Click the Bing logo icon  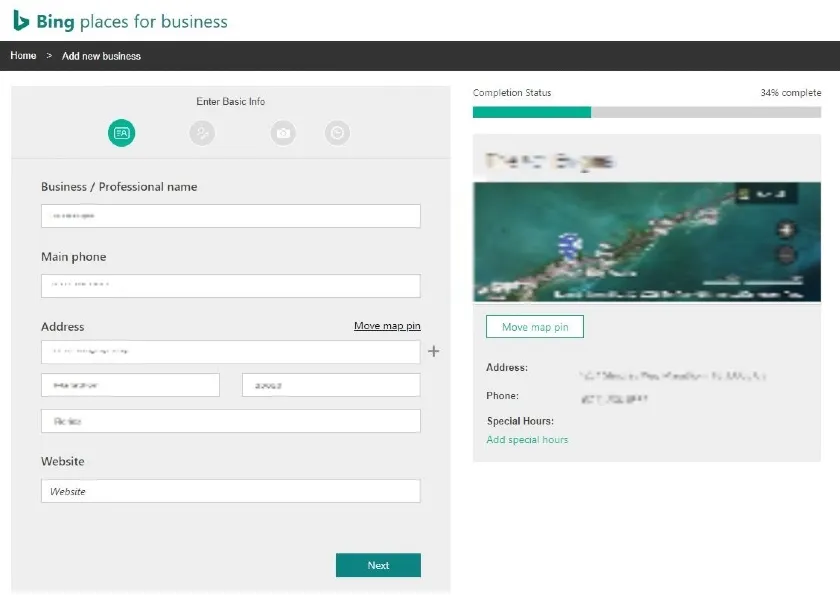click(21, 20)
